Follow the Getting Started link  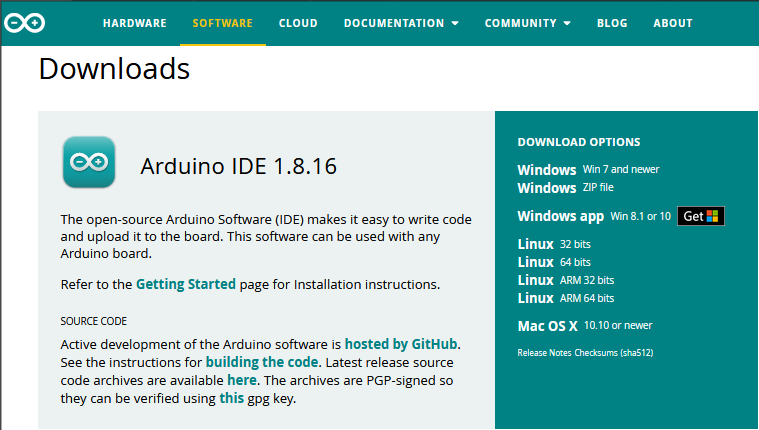[x=186, y=284]
